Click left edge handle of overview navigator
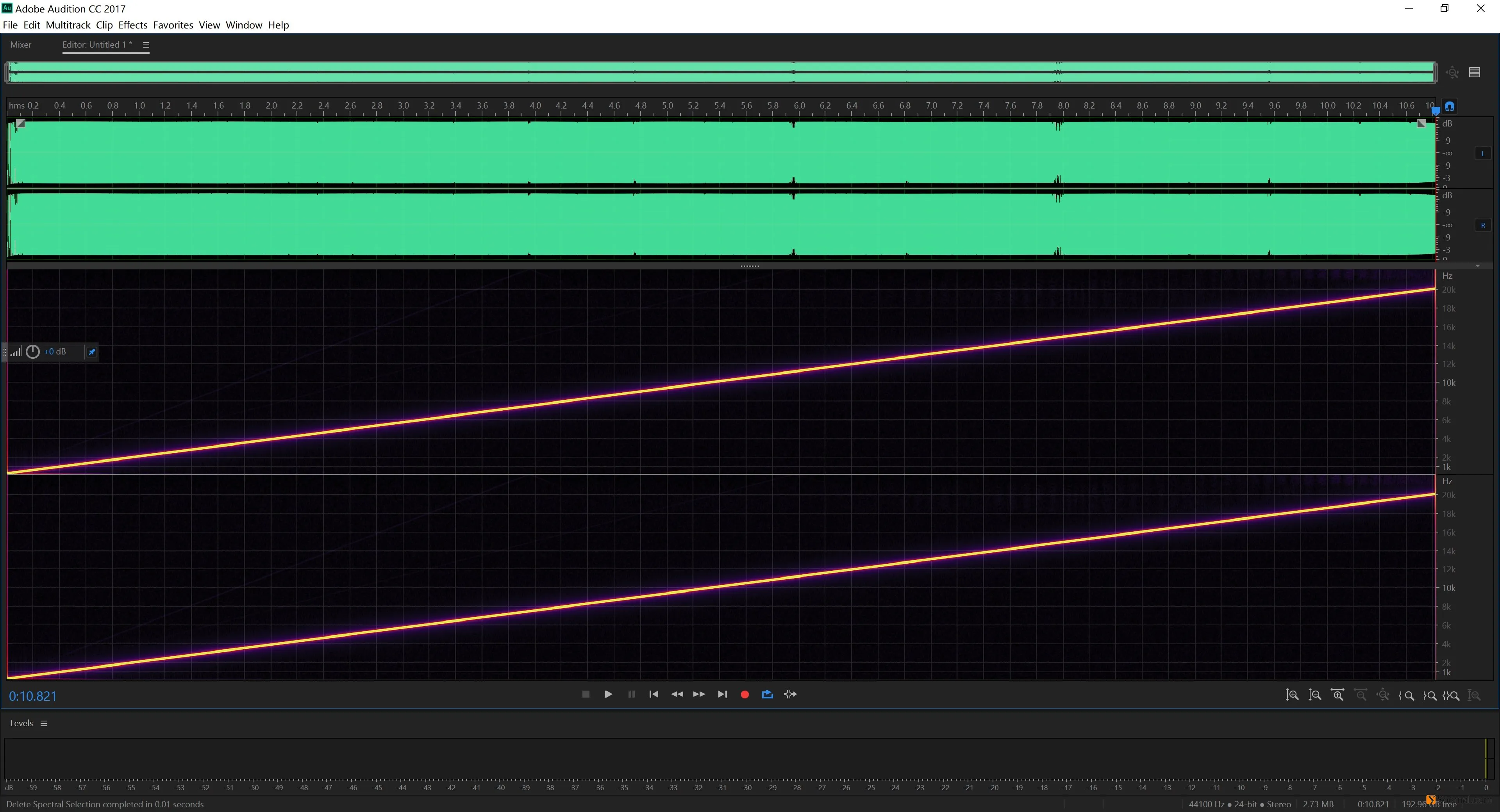Viewport: 1500px width, 812px height. (x=7, y=72)
